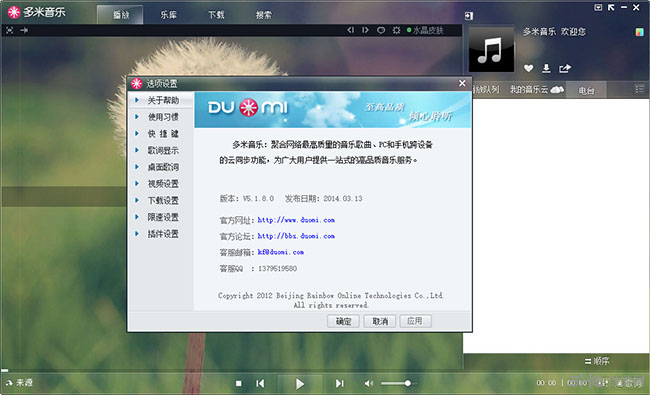Switch to the 下载 tab
The height and width of the screenshot is (395, 650).
tap(216, 15)
